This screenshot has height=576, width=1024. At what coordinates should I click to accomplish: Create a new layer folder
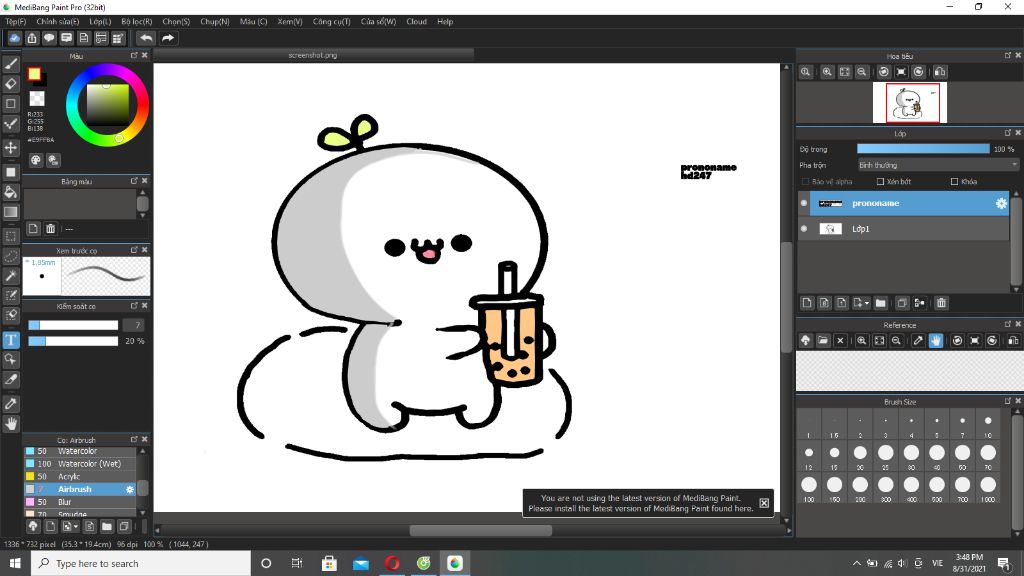(880, 303)
